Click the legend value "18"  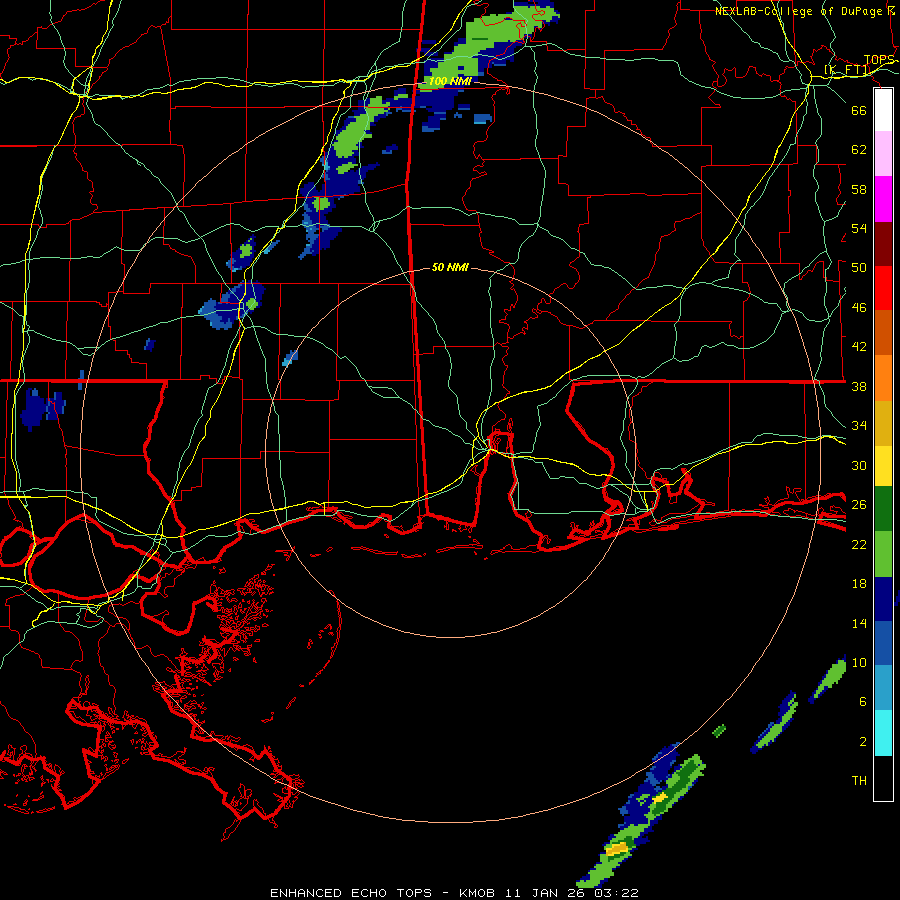pos(859,584)
